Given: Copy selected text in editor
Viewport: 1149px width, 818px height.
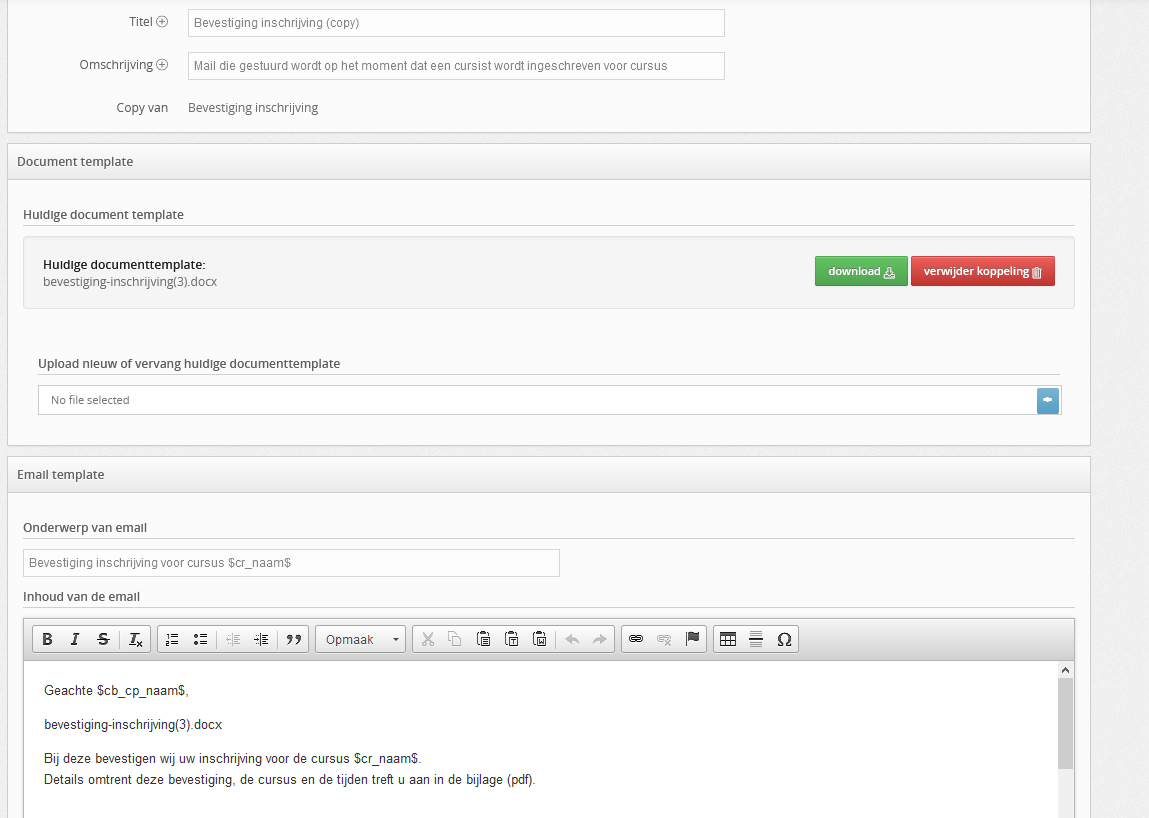Looking at the screenshot, I should pyautogui.click(x=455, y=639).
